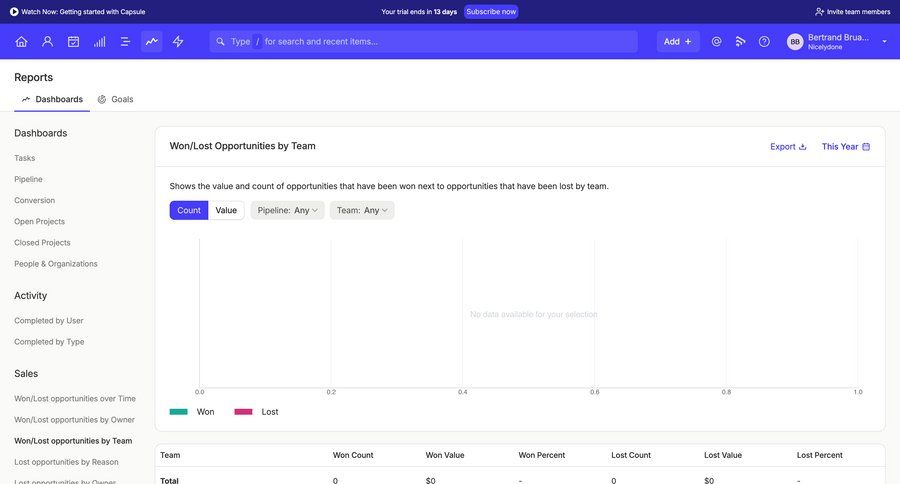Viewport: 900px width, 484px height.
Task: Open the Sales pipeline bar-chart icon
Action: [x=99, y=42]
